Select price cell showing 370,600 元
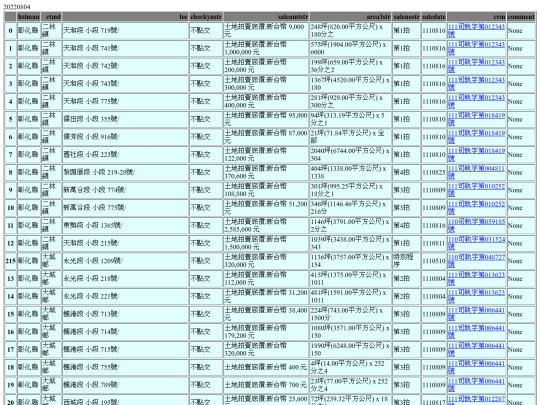This screenshot has width=540, height=405. click(266, 173)
